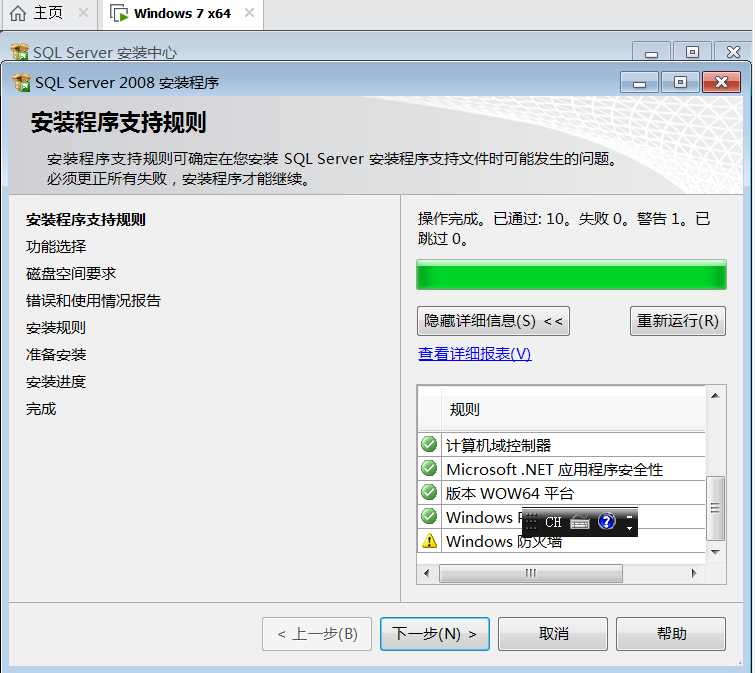This screenshot has width=755, height=673.
Task: Select the 错误和使用情况报告 step
Action: [93, 301]
